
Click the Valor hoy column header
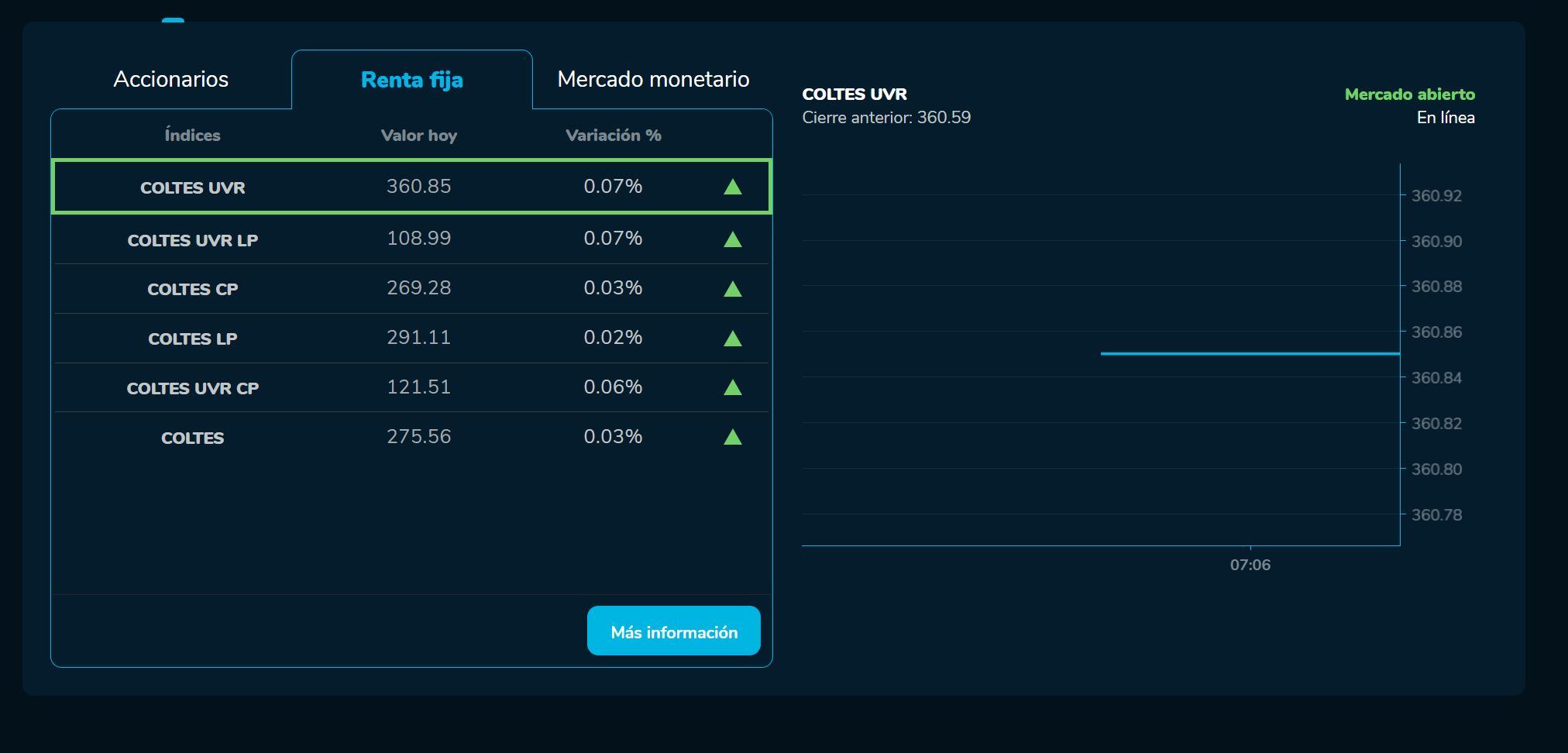point(418,136)
